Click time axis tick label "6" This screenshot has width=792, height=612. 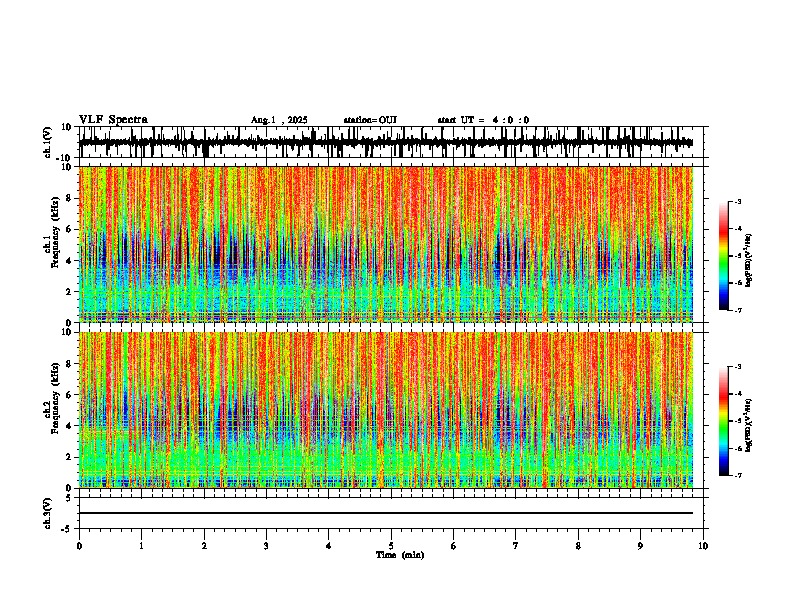tap(454, 546)
